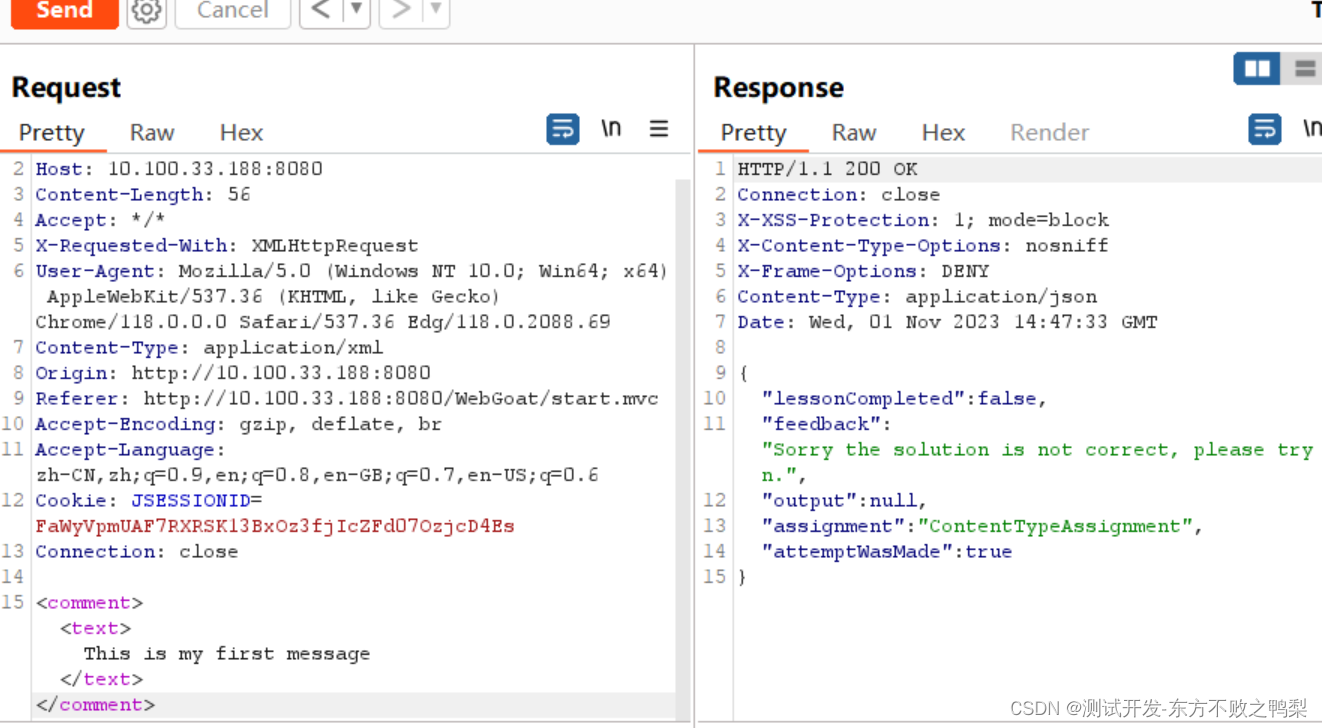Switch Request view to the Hex tab
1322x728 pixels.
241,132
